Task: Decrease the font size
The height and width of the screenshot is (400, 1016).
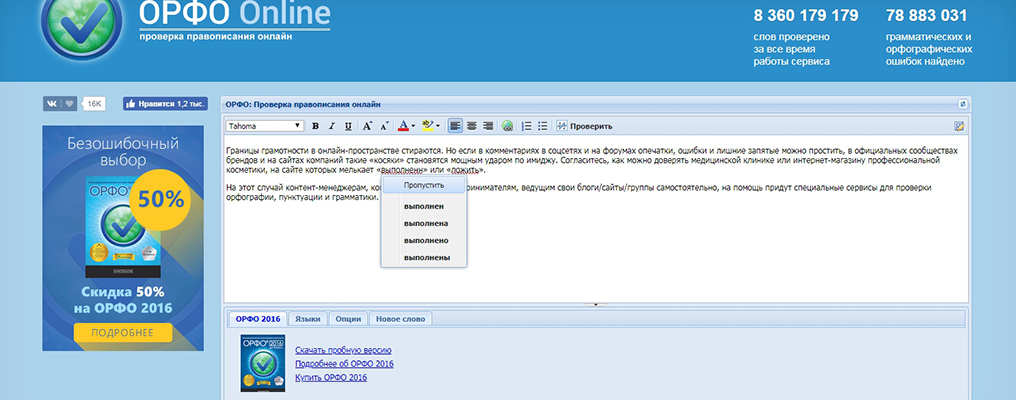Action: point(384,126)
